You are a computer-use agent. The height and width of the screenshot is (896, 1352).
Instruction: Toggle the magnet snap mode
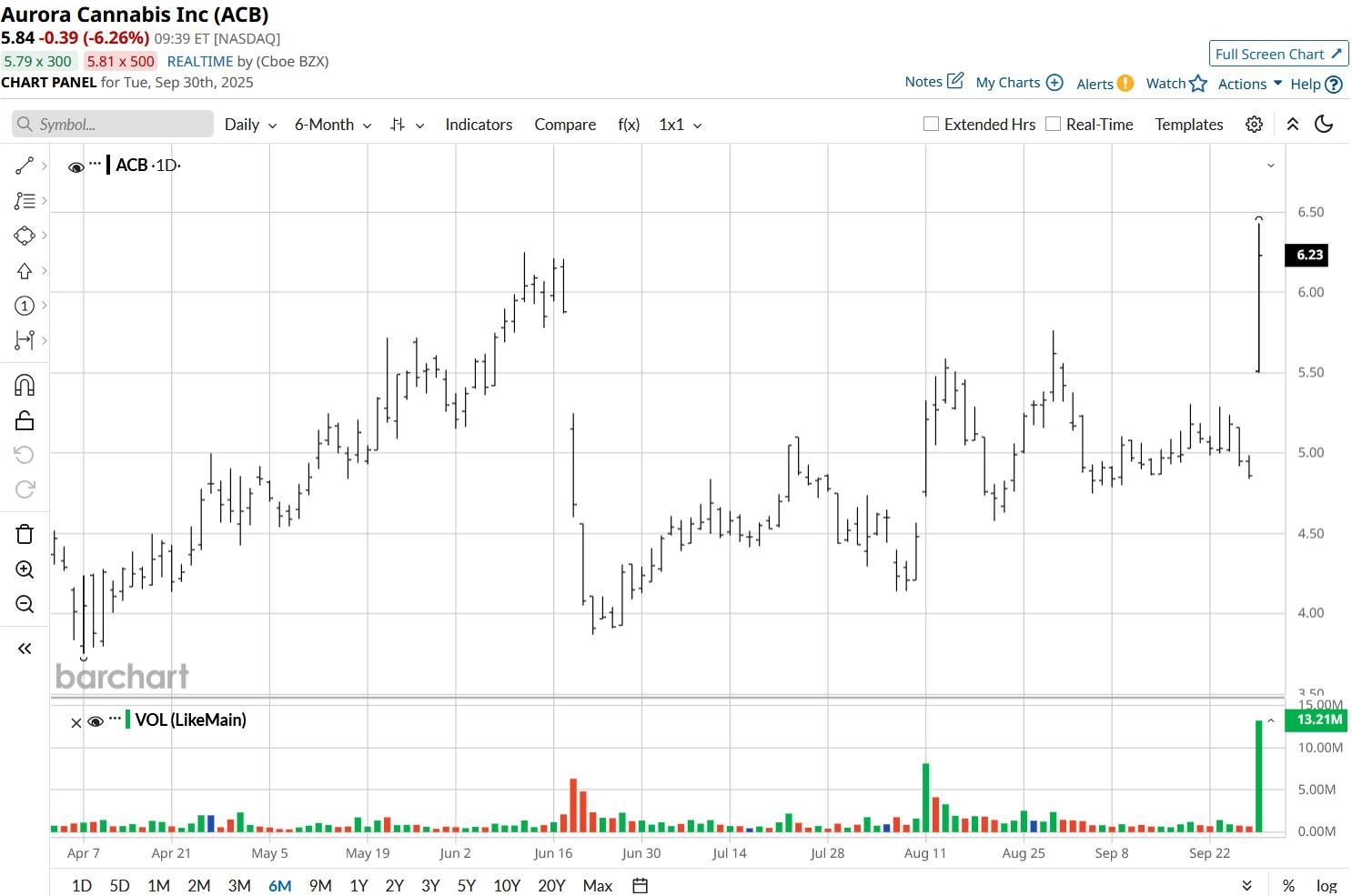(x=25, y=385)
